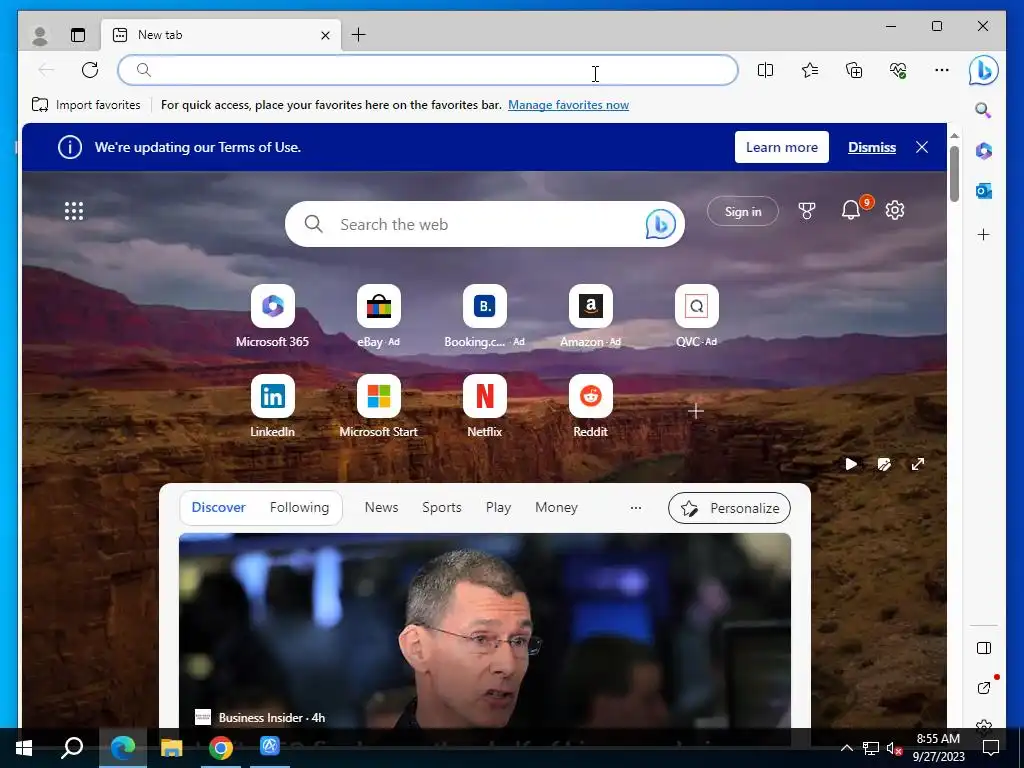The height and width of the screenshot is (768, 1024).
Task: Click the edit background icon
Action: (x=884, y=464)
